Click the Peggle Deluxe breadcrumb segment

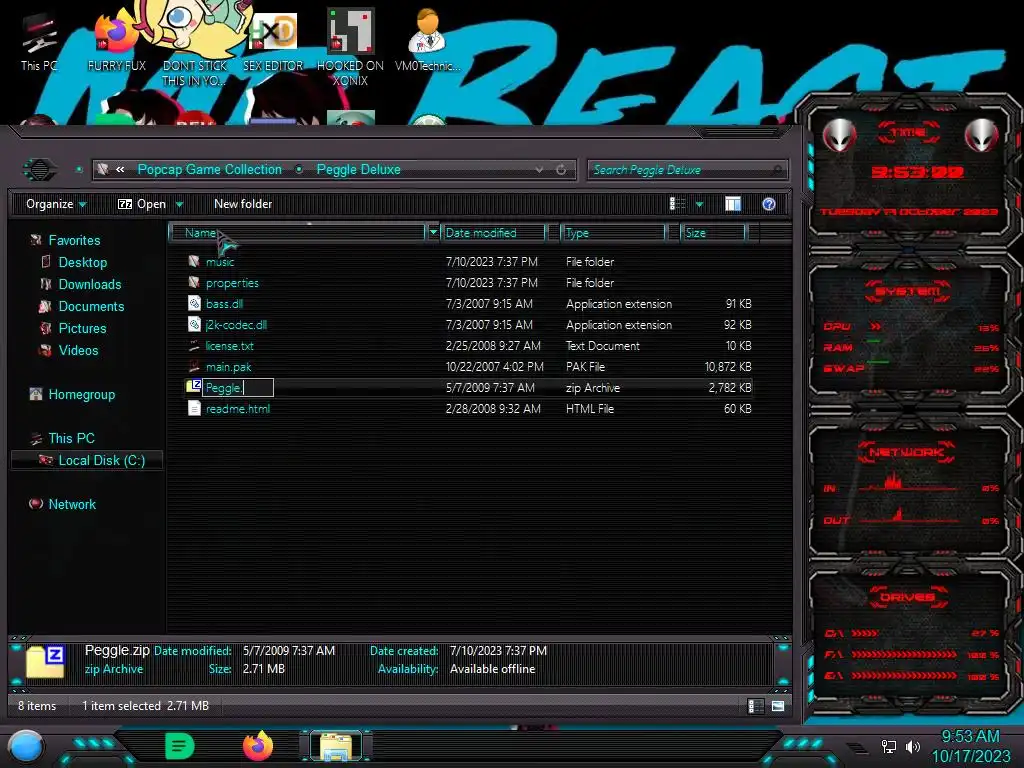click(359, 170)
